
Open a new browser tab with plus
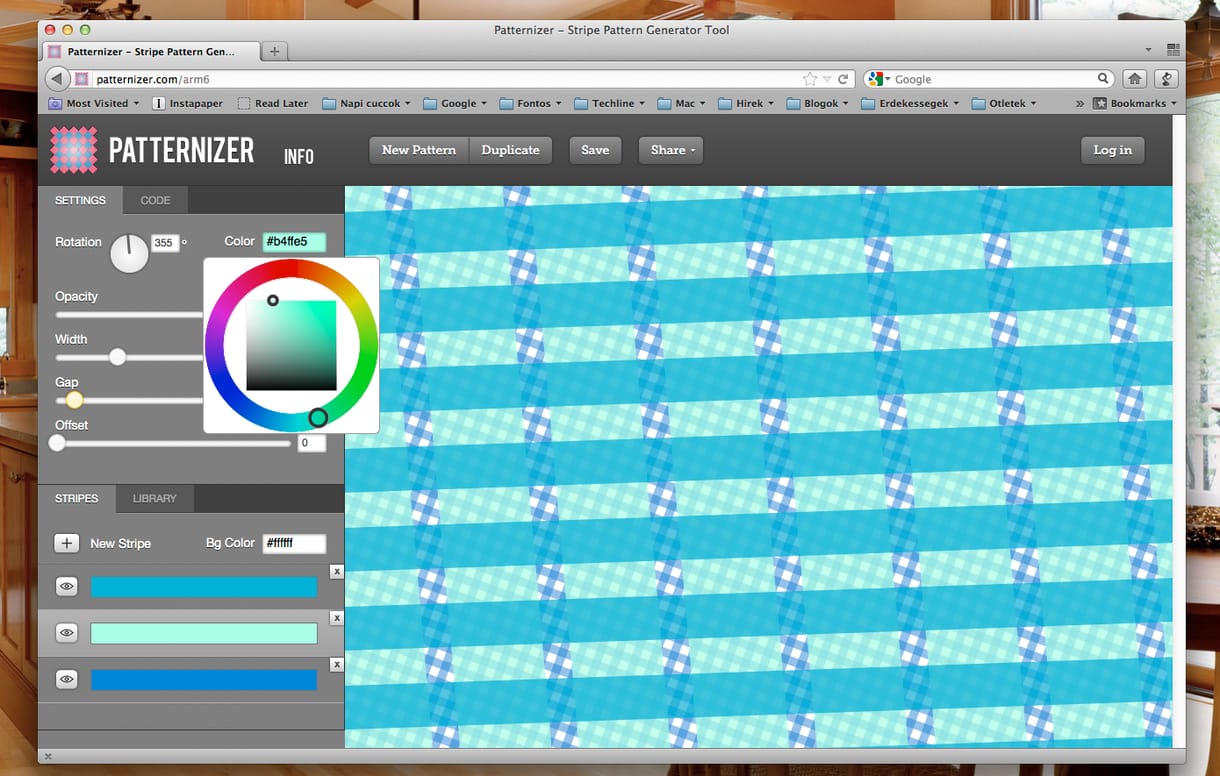pos(275,51)
